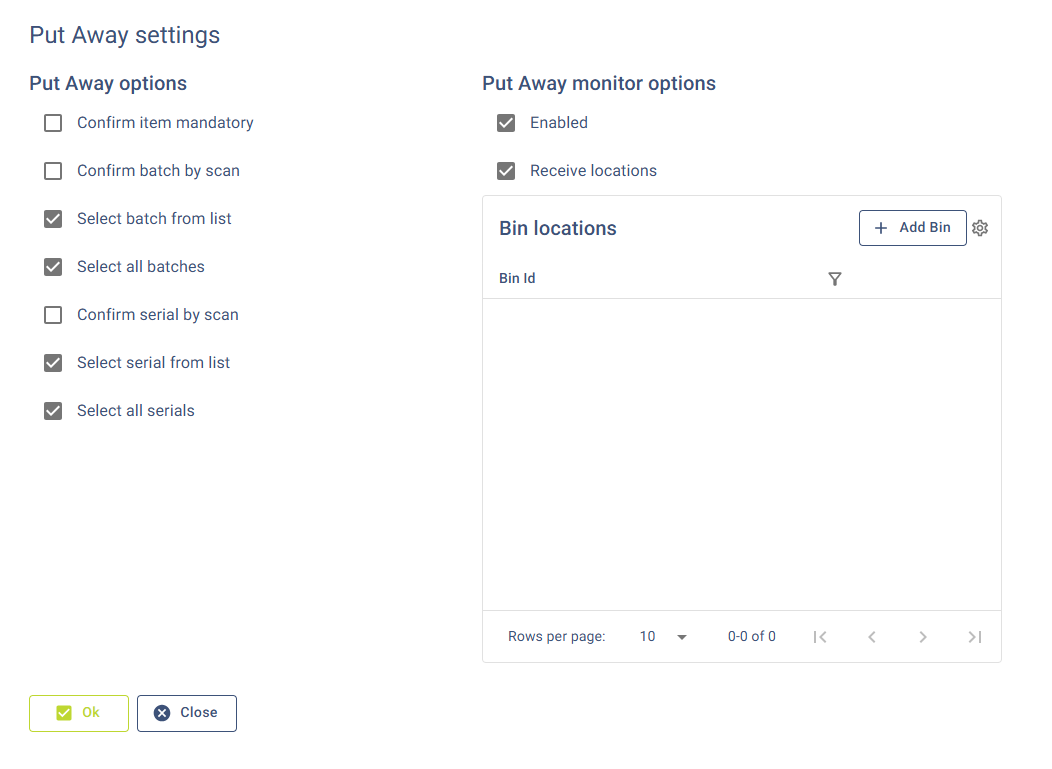Viewport: 1052px width, 769px height.
Task: Click the Bin Id column filter icon
Action: coord(835,279)
